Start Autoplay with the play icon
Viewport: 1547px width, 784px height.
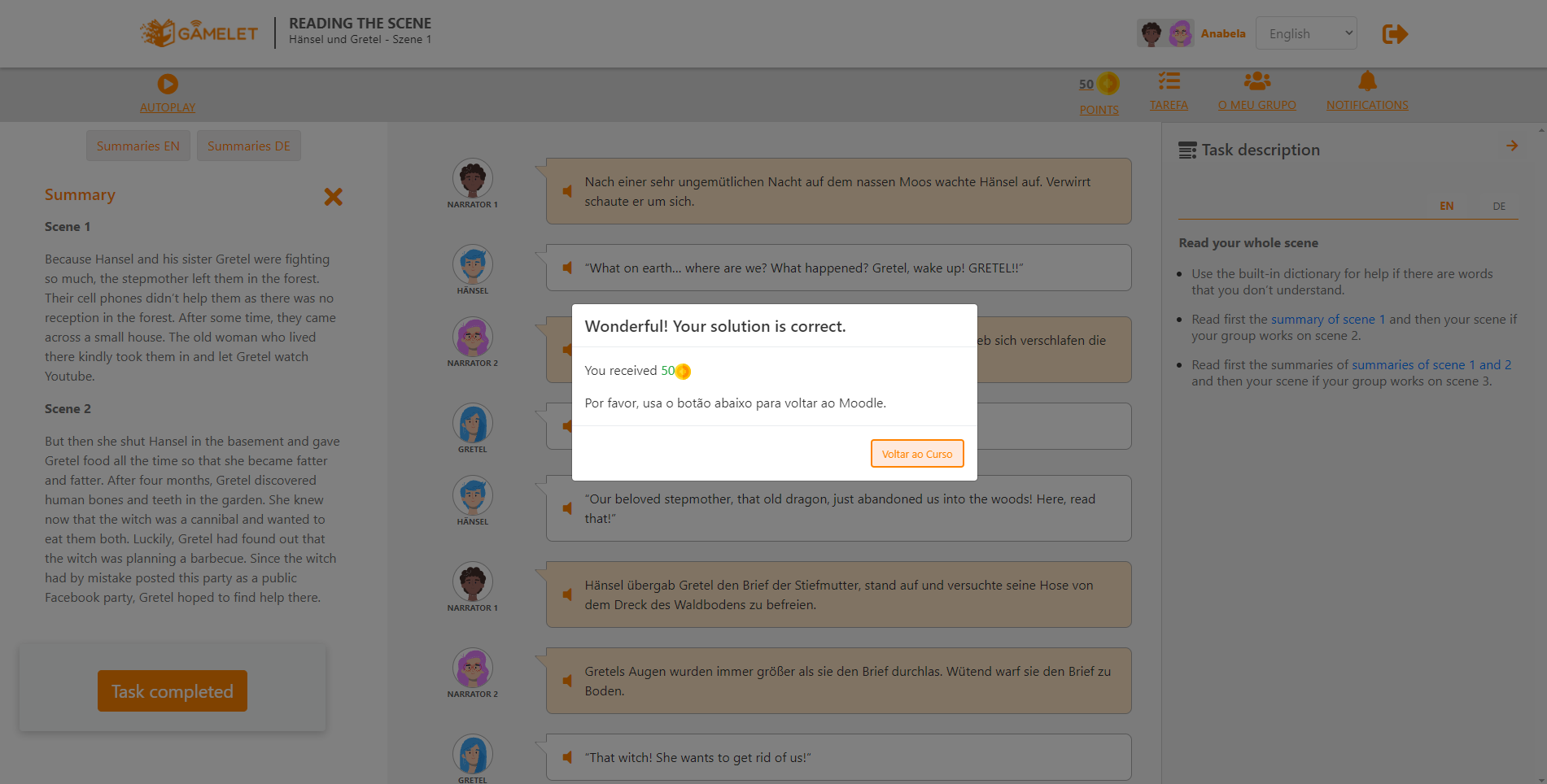point(168,84)
